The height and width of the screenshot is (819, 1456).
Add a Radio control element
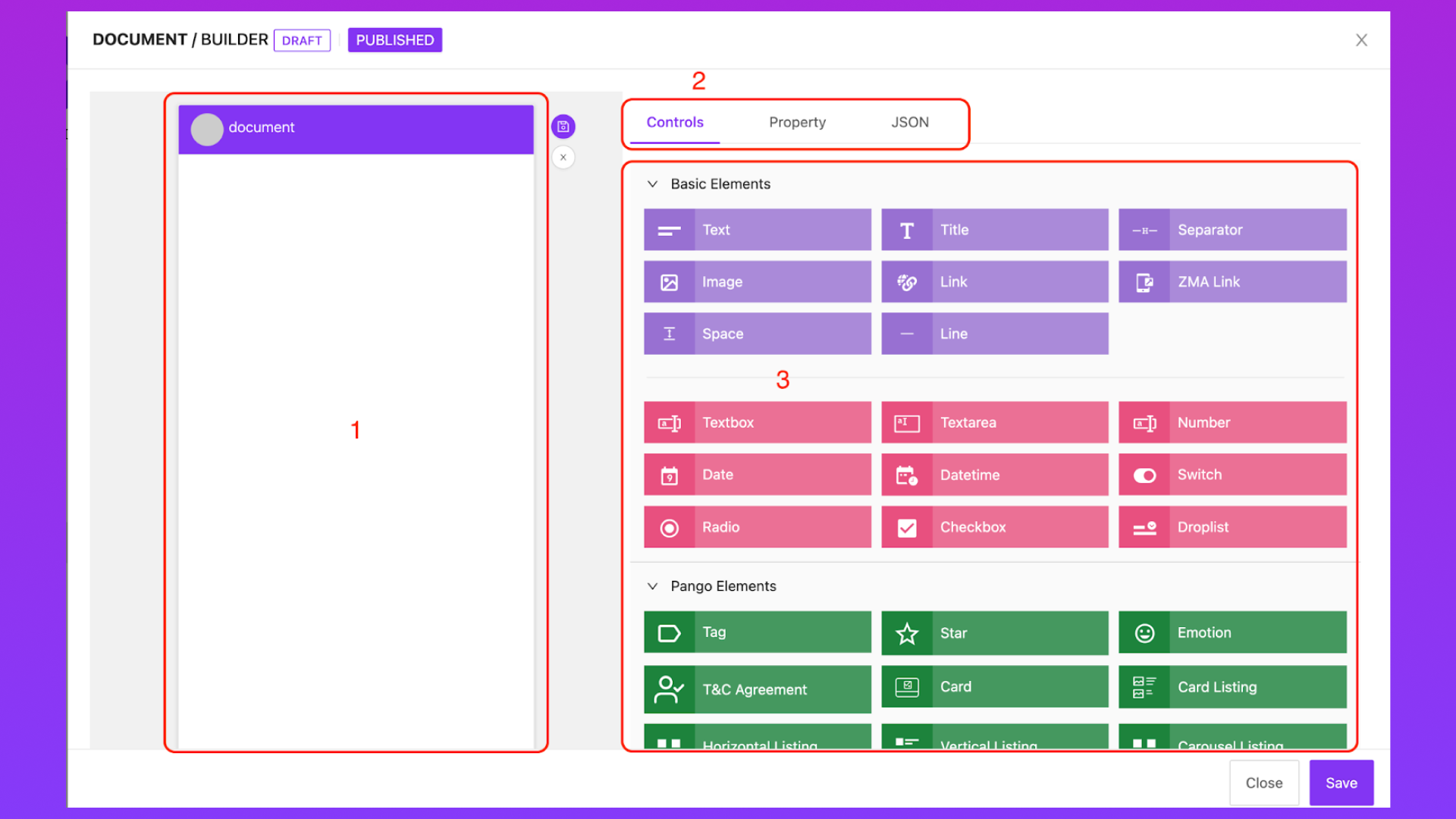pos(757,527)
